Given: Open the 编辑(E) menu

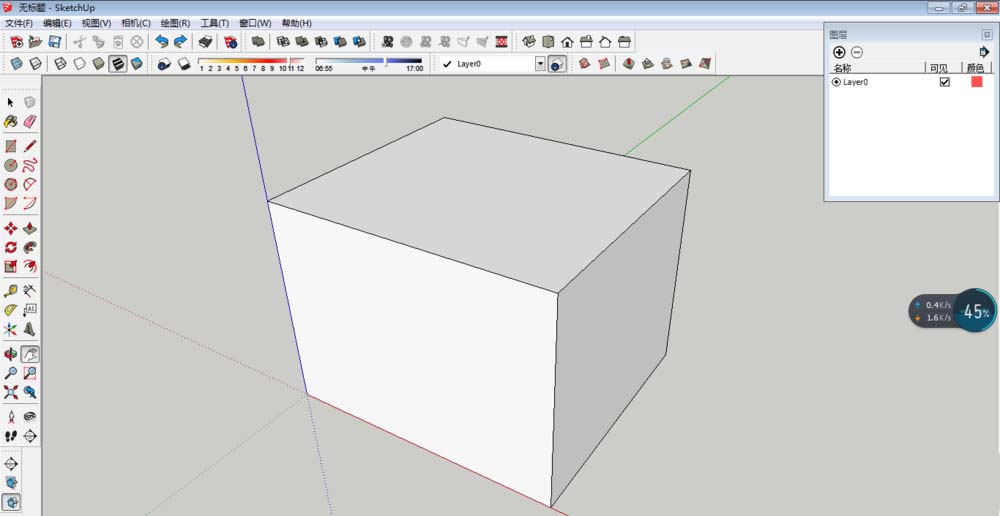Looking at the screenshot, I should click(57, 23).
